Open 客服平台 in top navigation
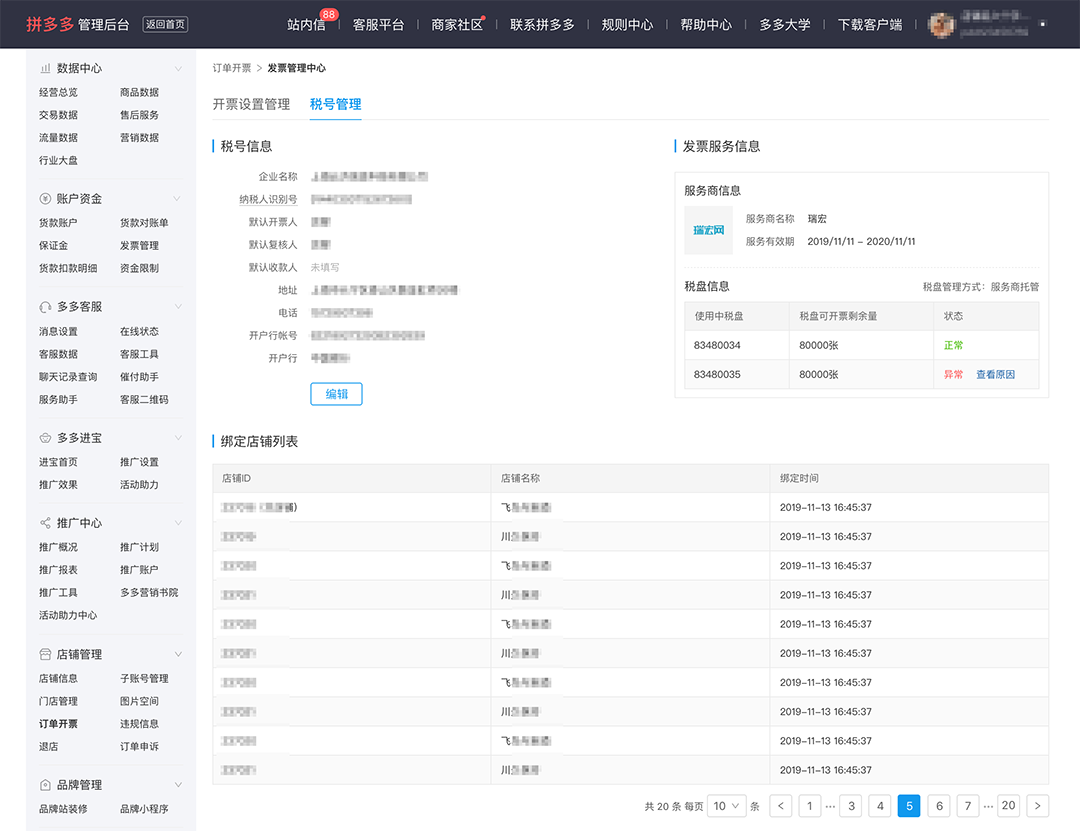The width and height of the screenshot is (1080, 831). 378,25
